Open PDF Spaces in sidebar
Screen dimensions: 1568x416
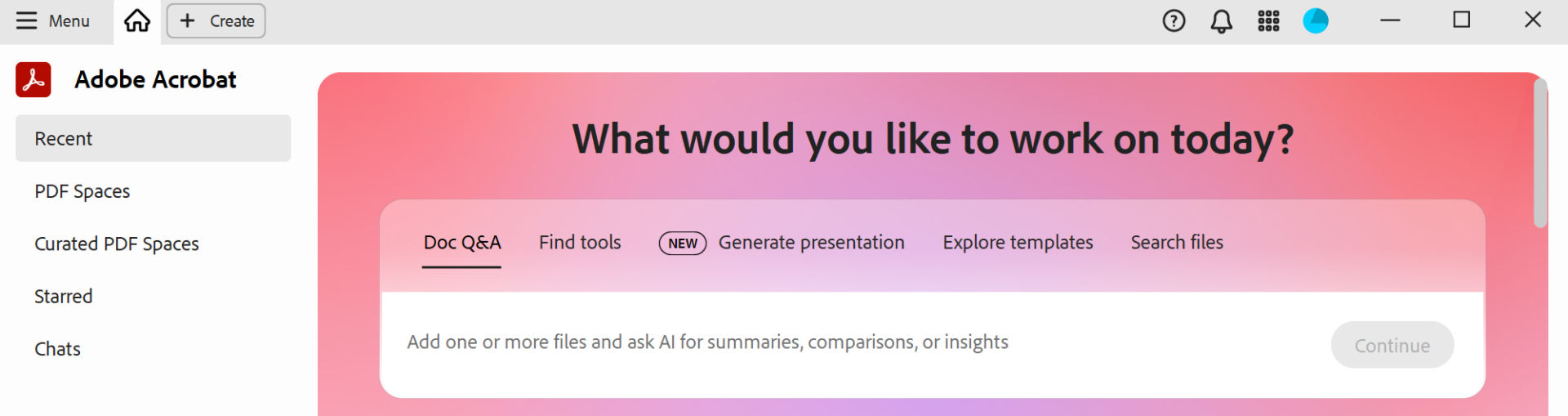click(82, 191)
